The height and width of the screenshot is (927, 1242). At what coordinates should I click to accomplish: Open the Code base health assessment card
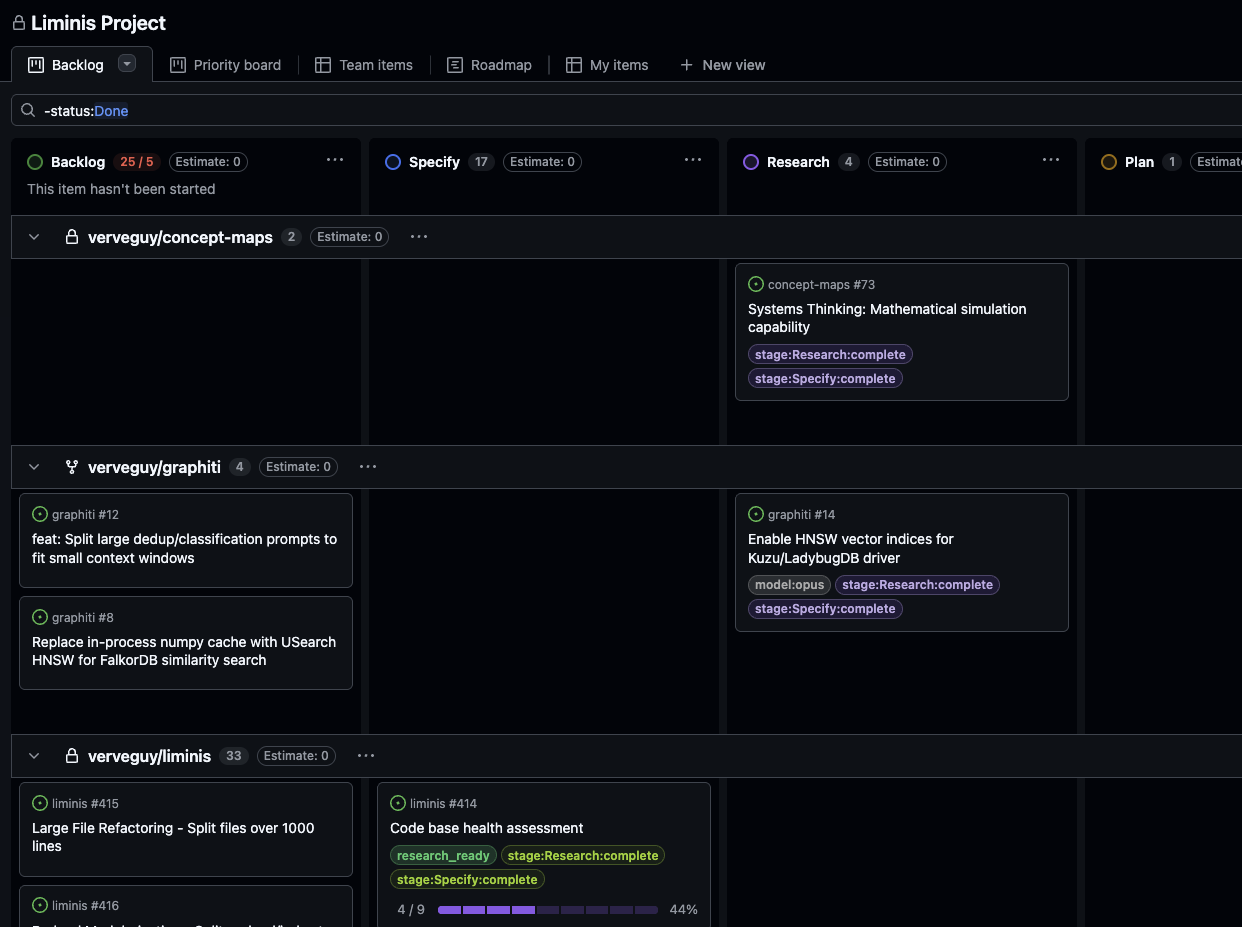487,828
